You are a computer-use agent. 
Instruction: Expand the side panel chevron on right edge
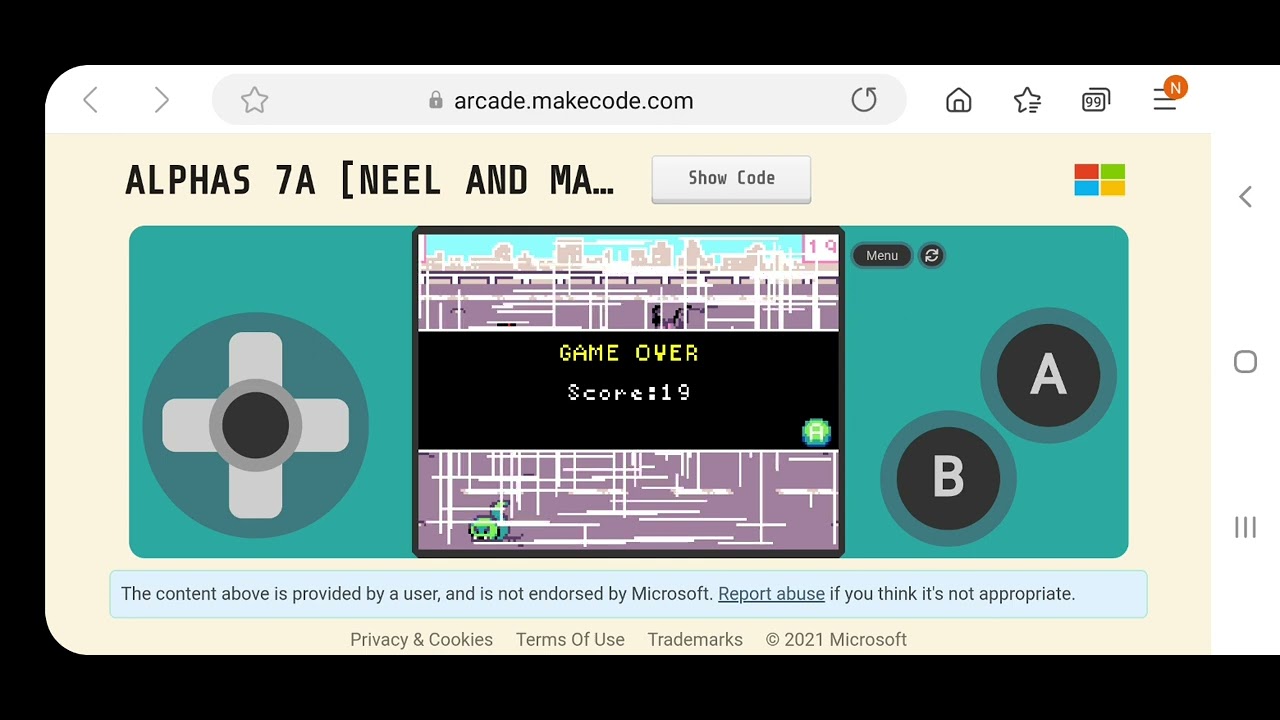(x=1245, y=197)
